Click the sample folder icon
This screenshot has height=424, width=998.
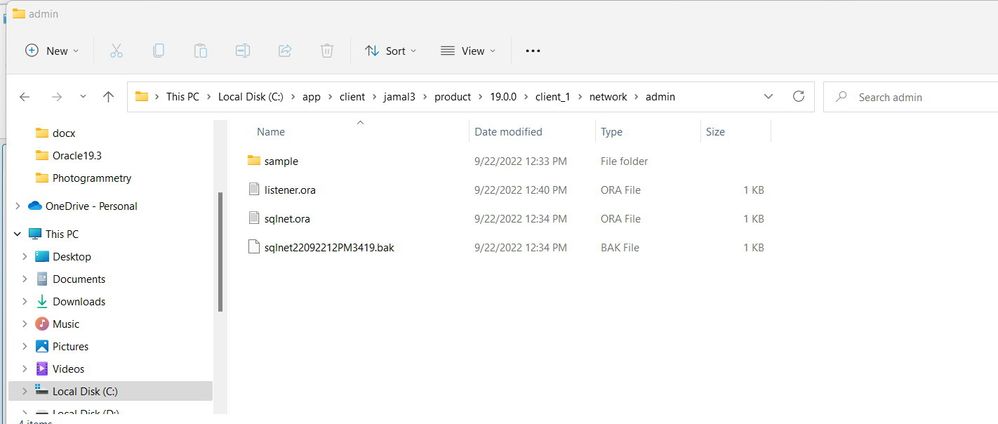coord(254,160)
